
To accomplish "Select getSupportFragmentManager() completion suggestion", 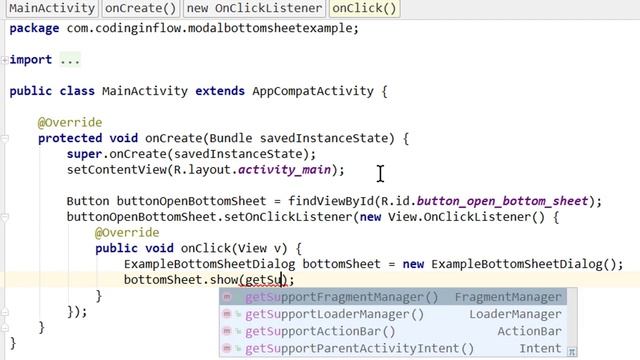I will tap(393, 297).
